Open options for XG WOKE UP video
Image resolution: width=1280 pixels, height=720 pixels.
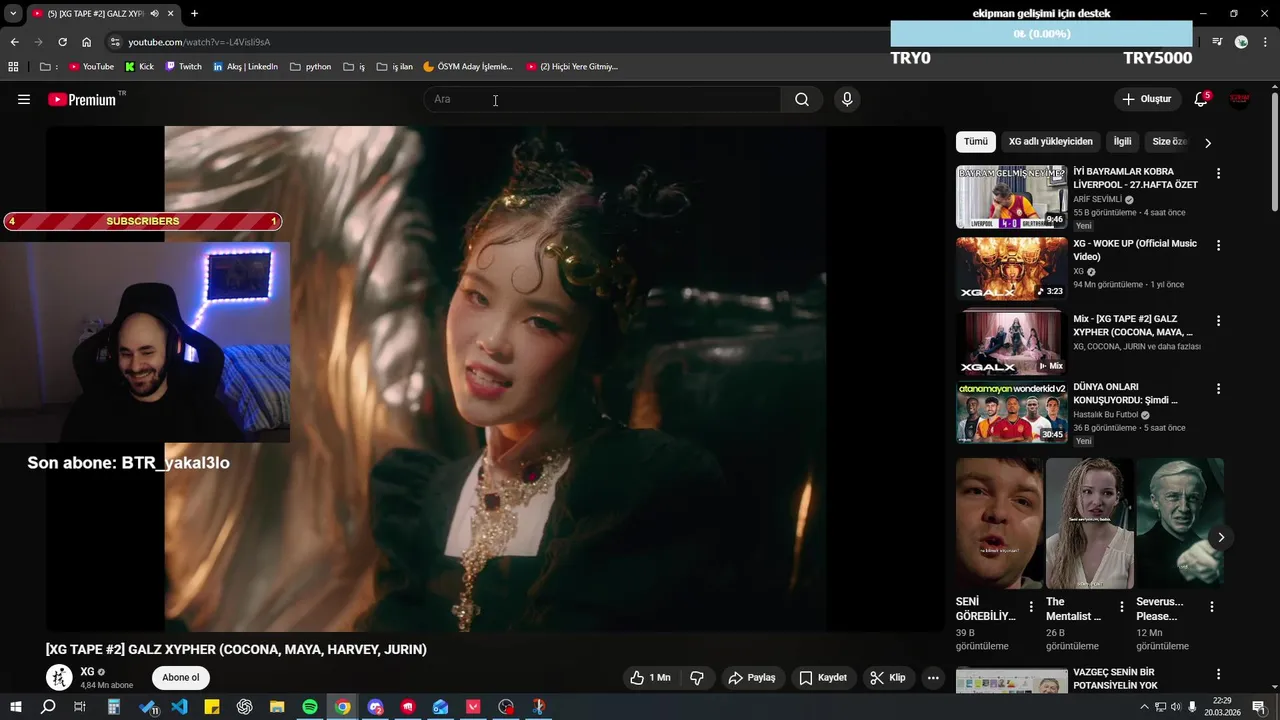coord(1218,245)
